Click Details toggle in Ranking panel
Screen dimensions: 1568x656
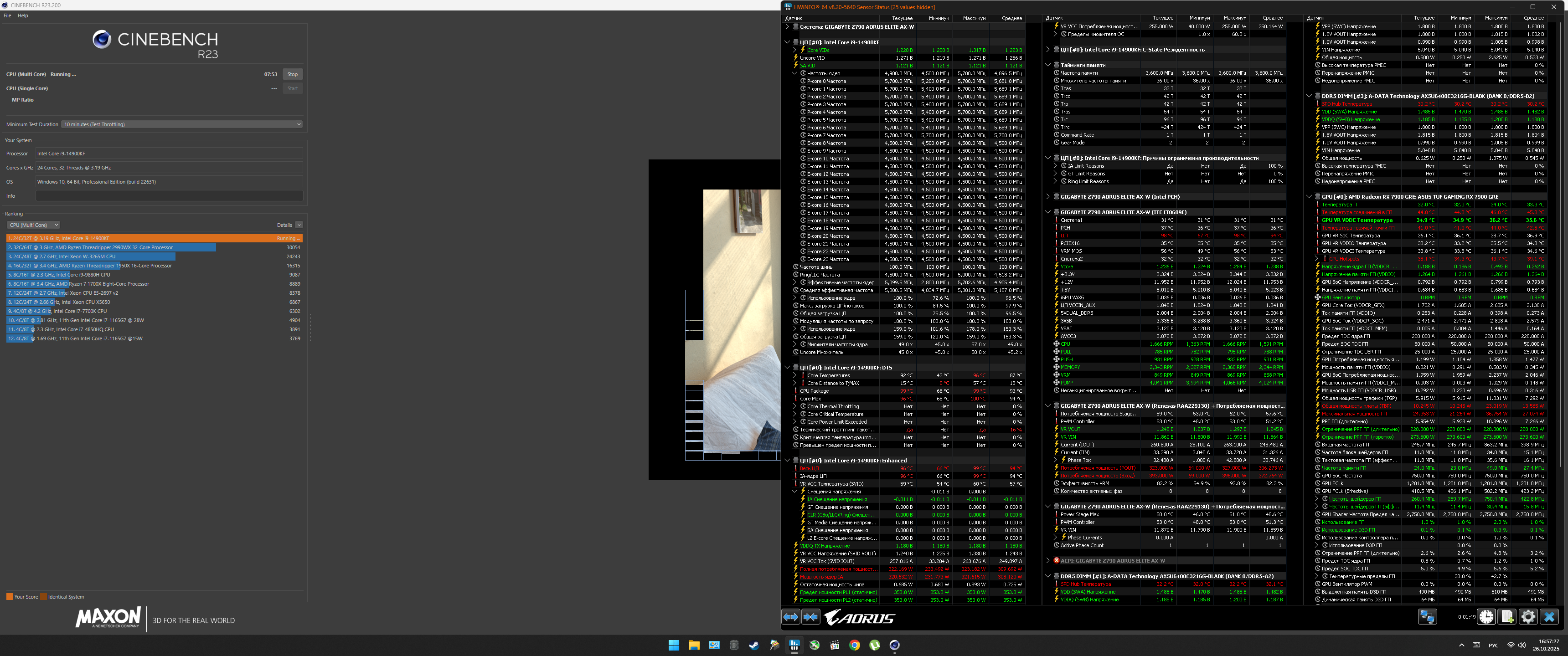[299, 225]
